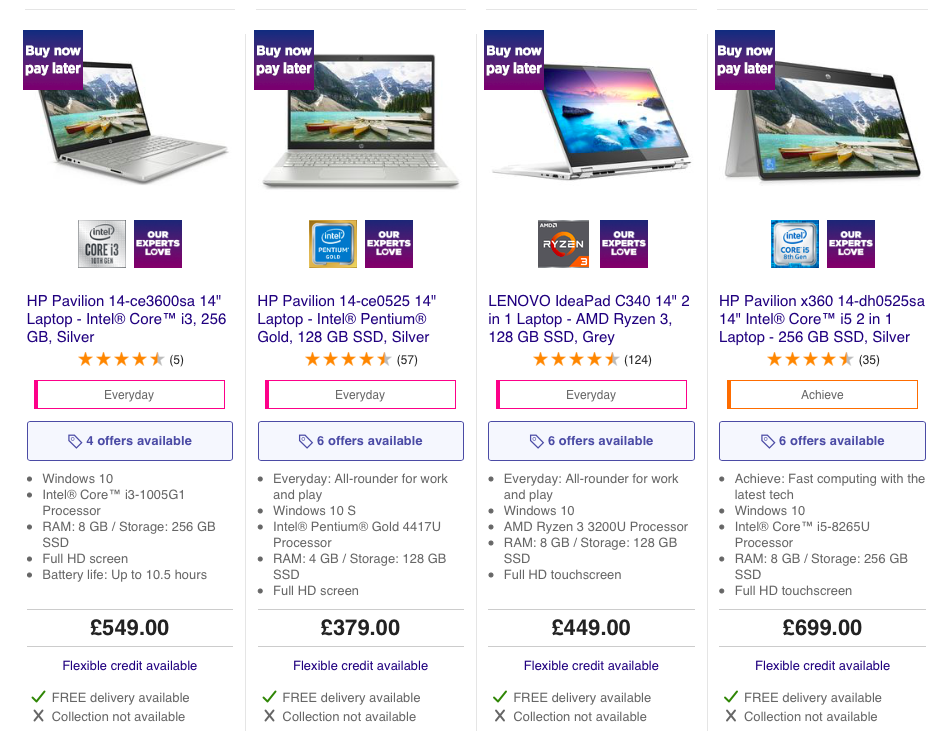Click the AMD Ryzen 3 badge icon

[564, 244]
